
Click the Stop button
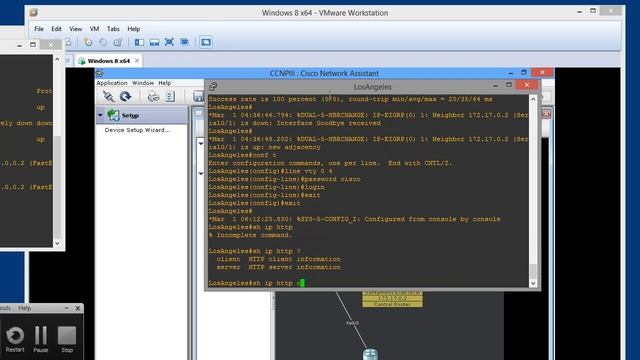[x=67, y=340]
